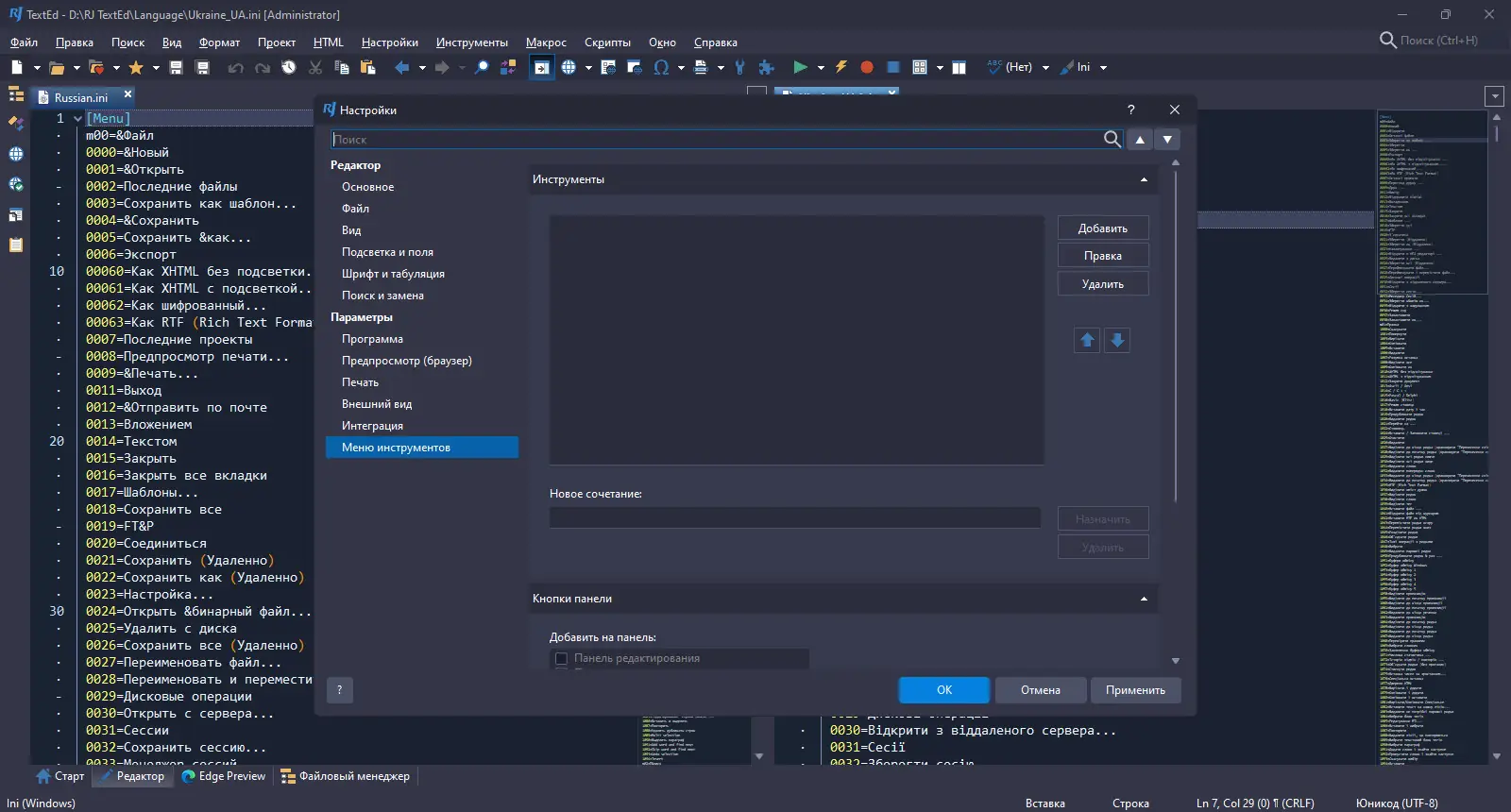The image size is (1511, 812).
Task: Click the Удалить button under Правка
Action: (x=1103, y=284)
